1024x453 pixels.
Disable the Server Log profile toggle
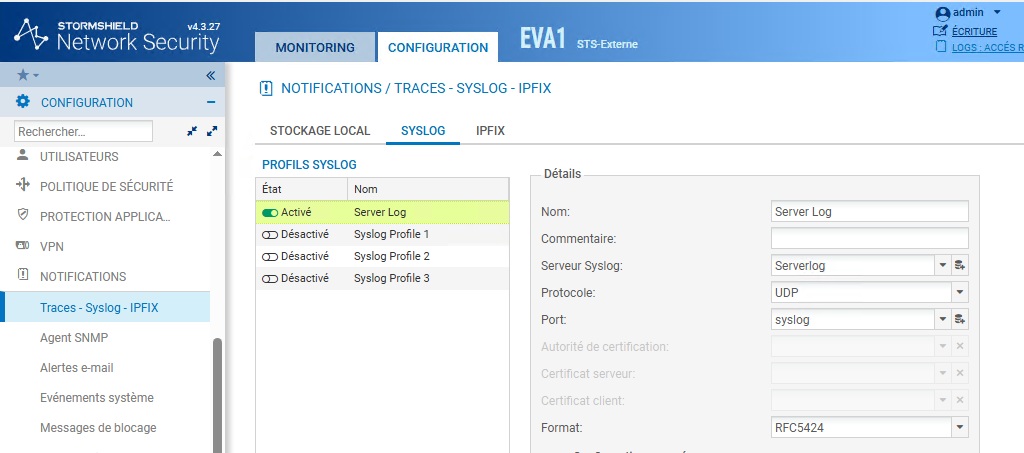(270, 212)
